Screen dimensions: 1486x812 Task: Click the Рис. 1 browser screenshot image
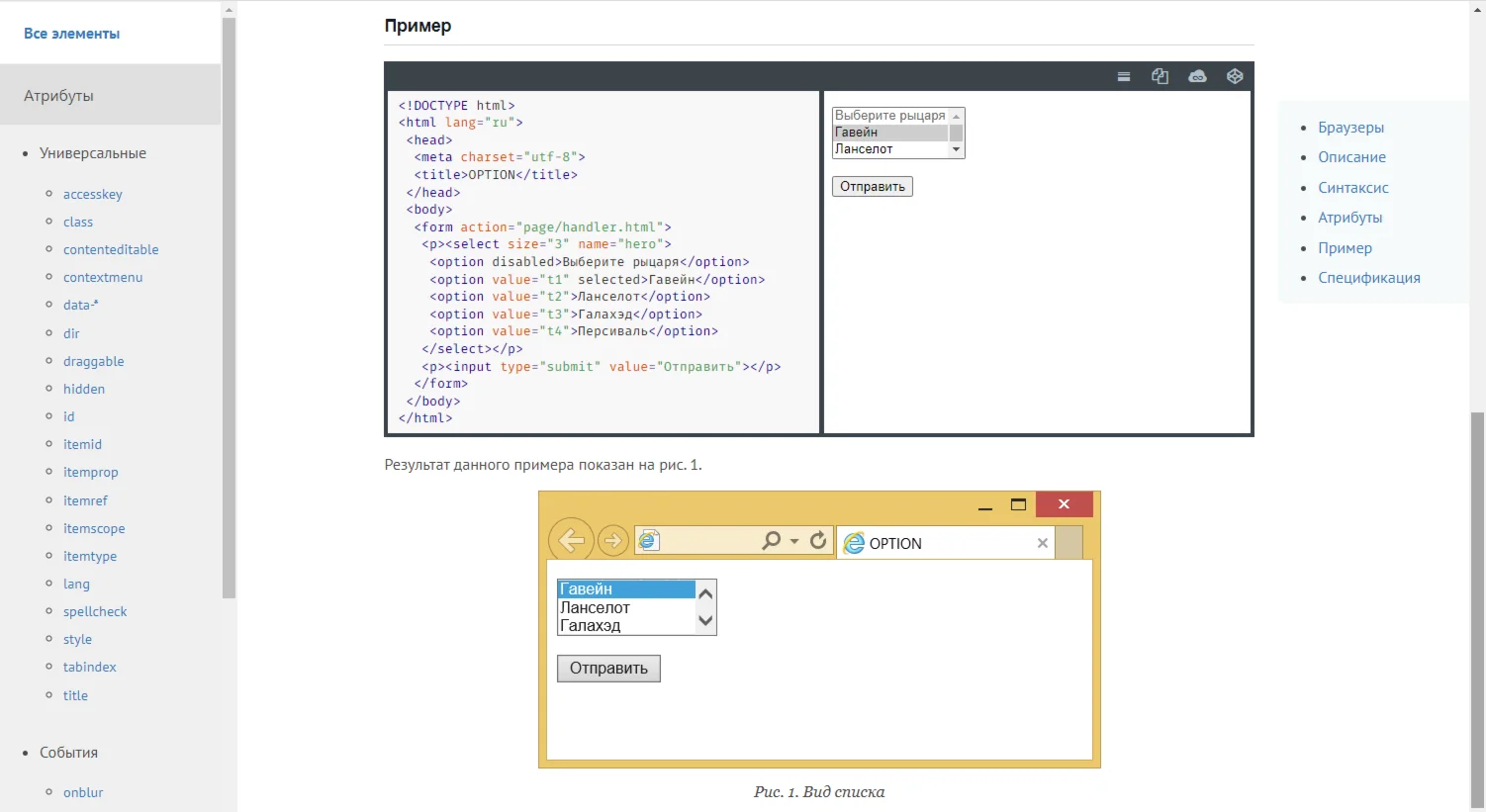819,630
